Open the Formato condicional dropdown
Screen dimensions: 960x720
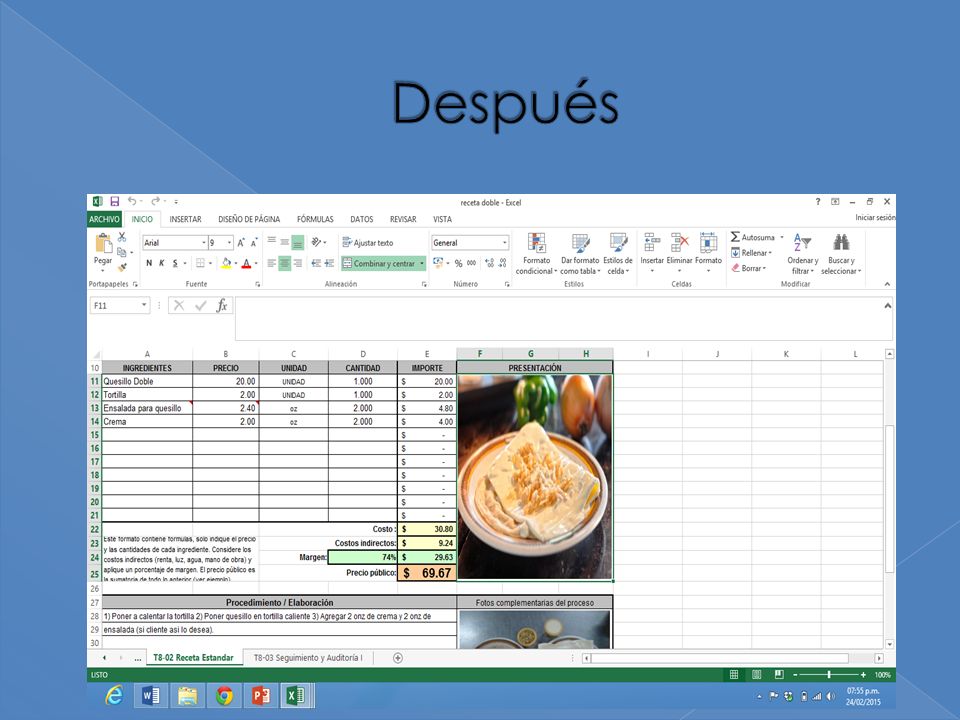[536, 255]
